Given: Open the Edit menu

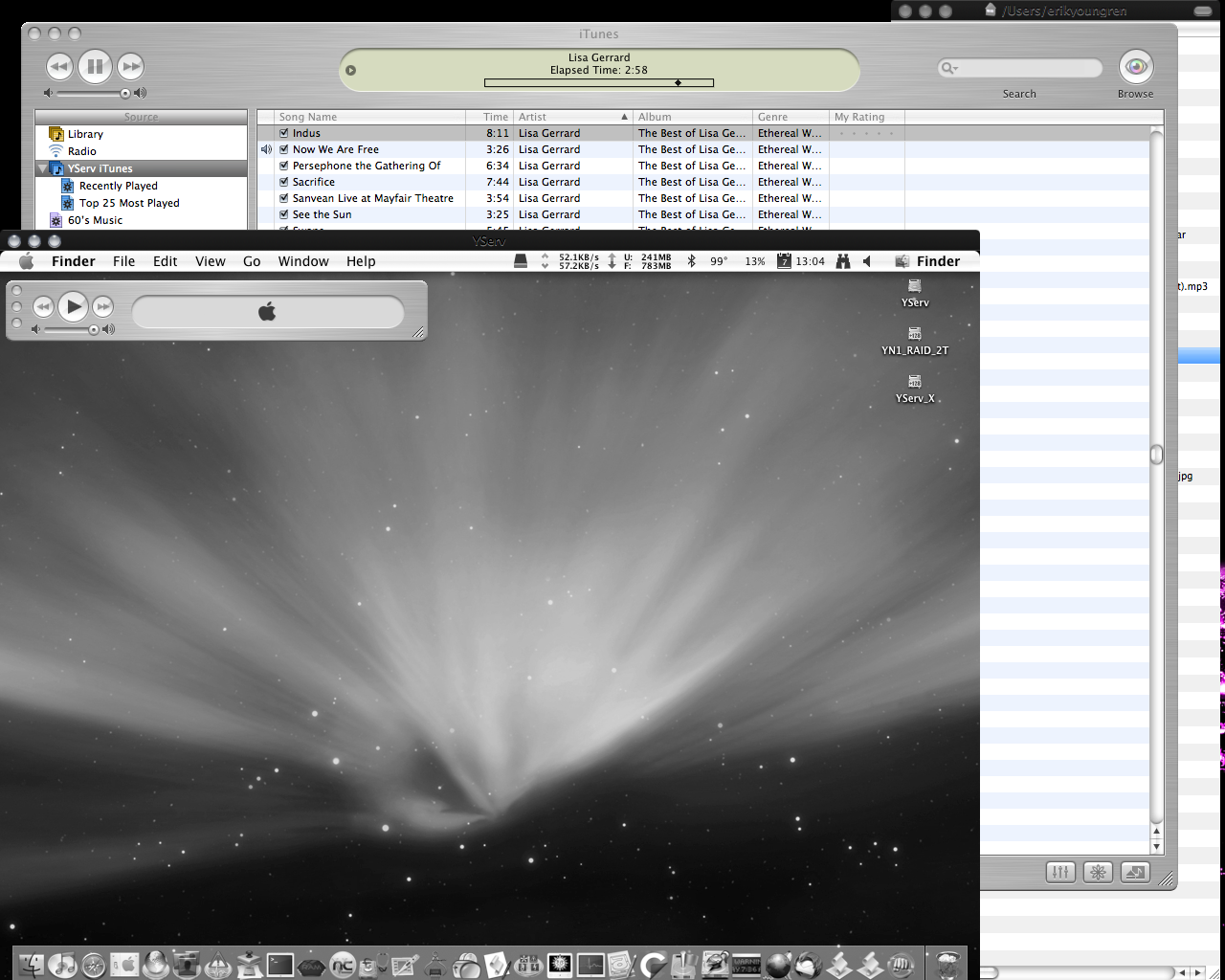Looking at the screenshot, I should pyautogui.click(x=166, y=261).
